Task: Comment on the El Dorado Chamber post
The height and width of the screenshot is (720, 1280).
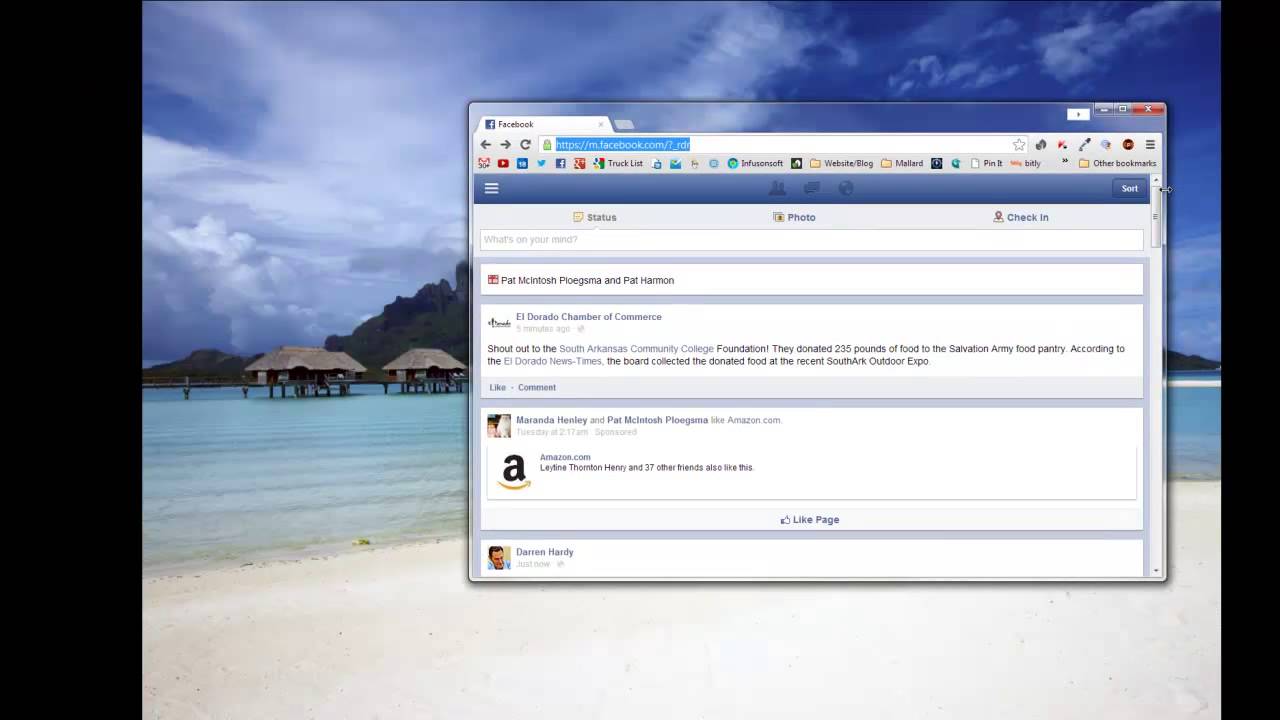Action: click(537, 387)
